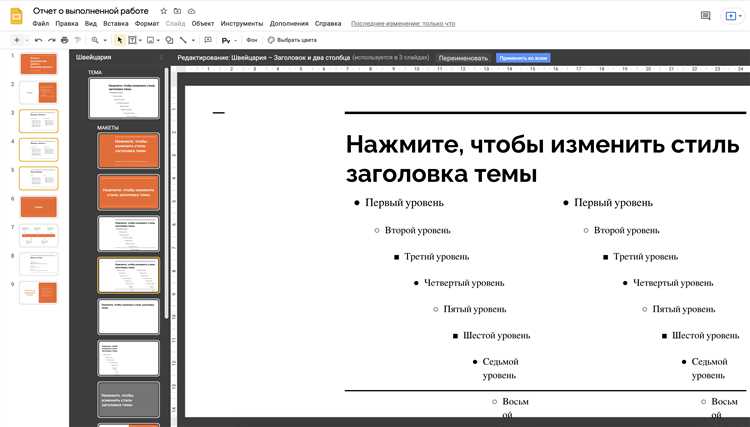Open the Вид menu
750x427 pixels.
[90, 23]
